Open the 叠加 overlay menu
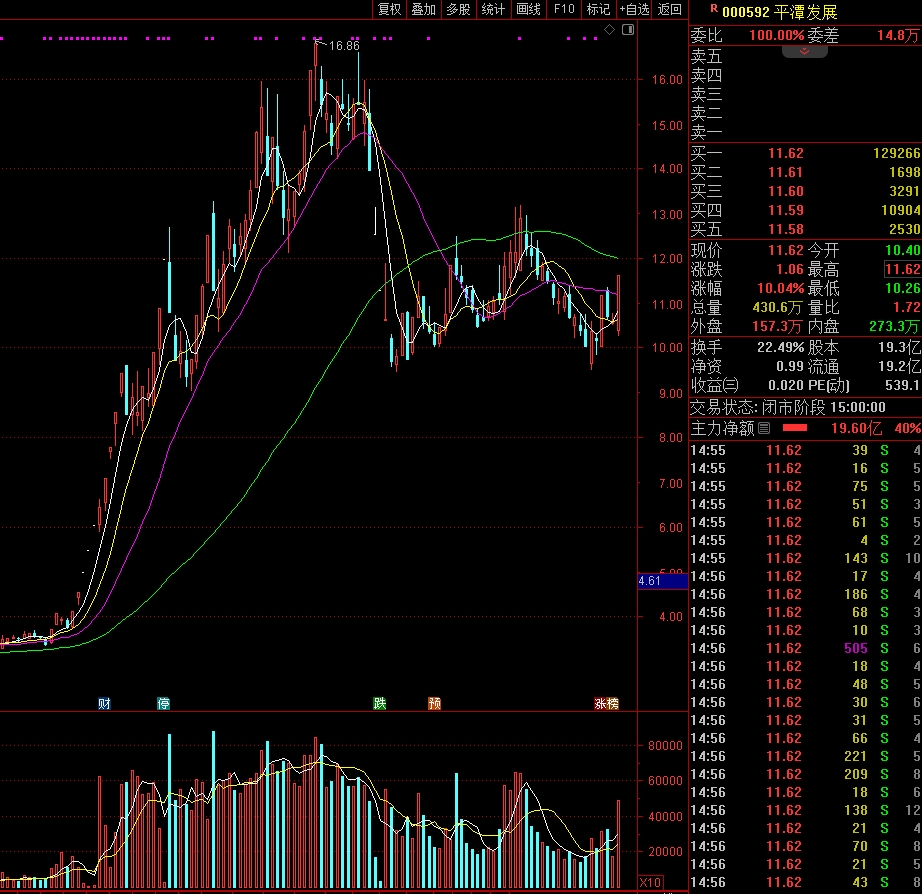 (424, 9)
